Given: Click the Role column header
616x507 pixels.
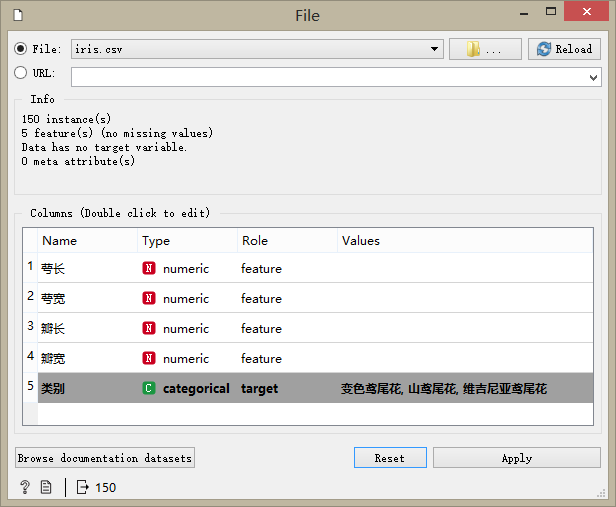Looking at the screenshot, I should (x=287, y=240).
